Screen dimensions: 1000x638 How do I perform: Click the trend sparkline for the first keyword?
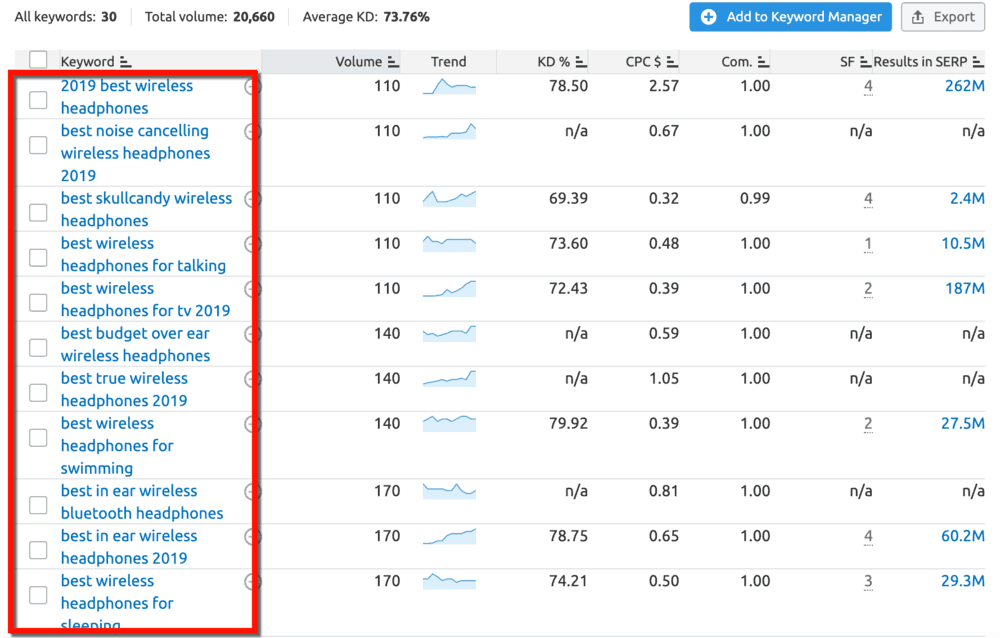449,87
